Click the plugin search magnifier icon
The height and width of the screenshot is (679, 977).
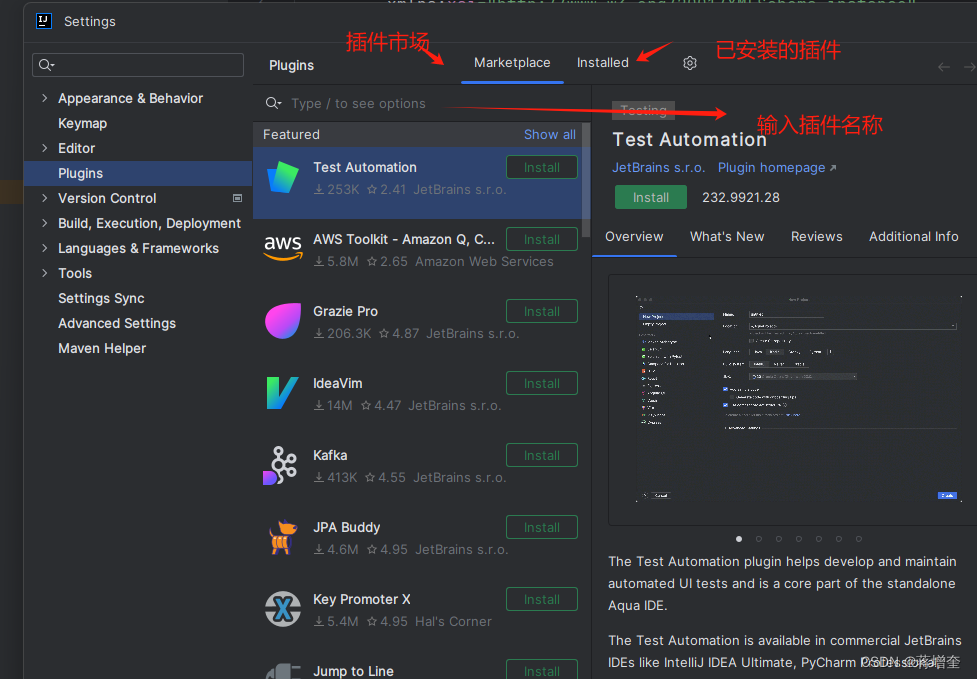[273, 103]
